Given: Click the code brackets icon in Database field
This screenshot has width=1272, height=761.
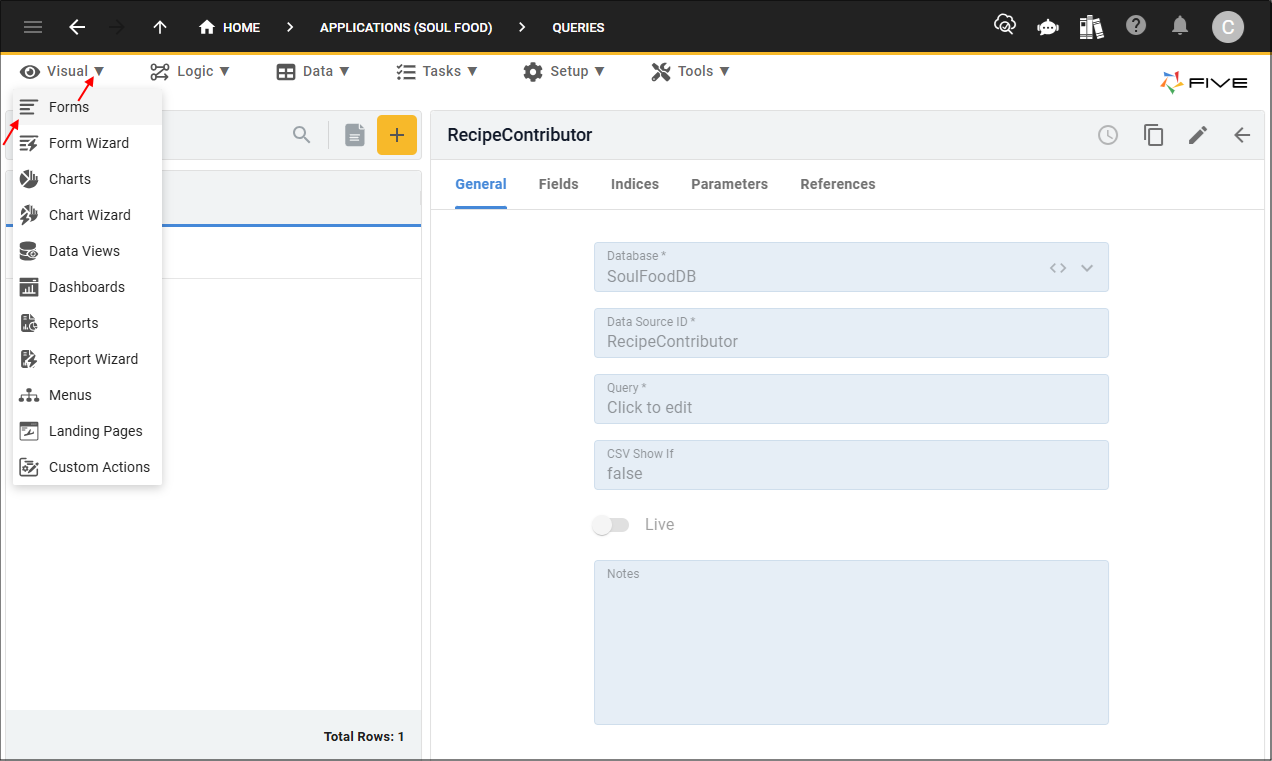Looking at the screenshot, I should point(1058,268).
